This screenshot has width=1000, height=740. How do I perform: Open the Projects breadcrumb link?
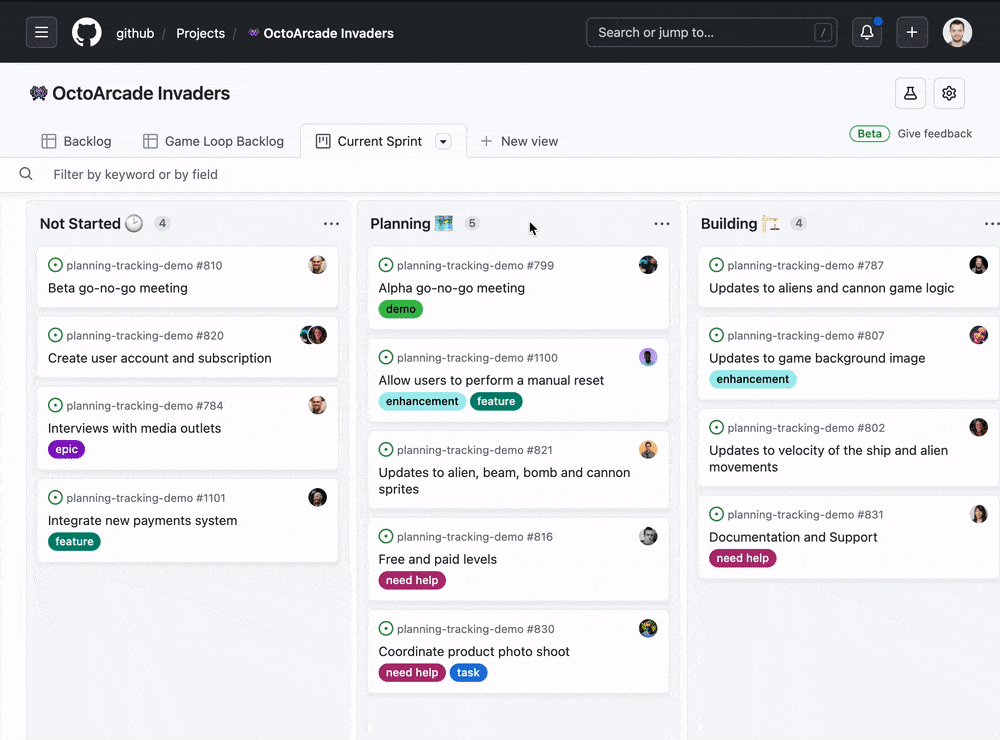click(x=200, y=33)
